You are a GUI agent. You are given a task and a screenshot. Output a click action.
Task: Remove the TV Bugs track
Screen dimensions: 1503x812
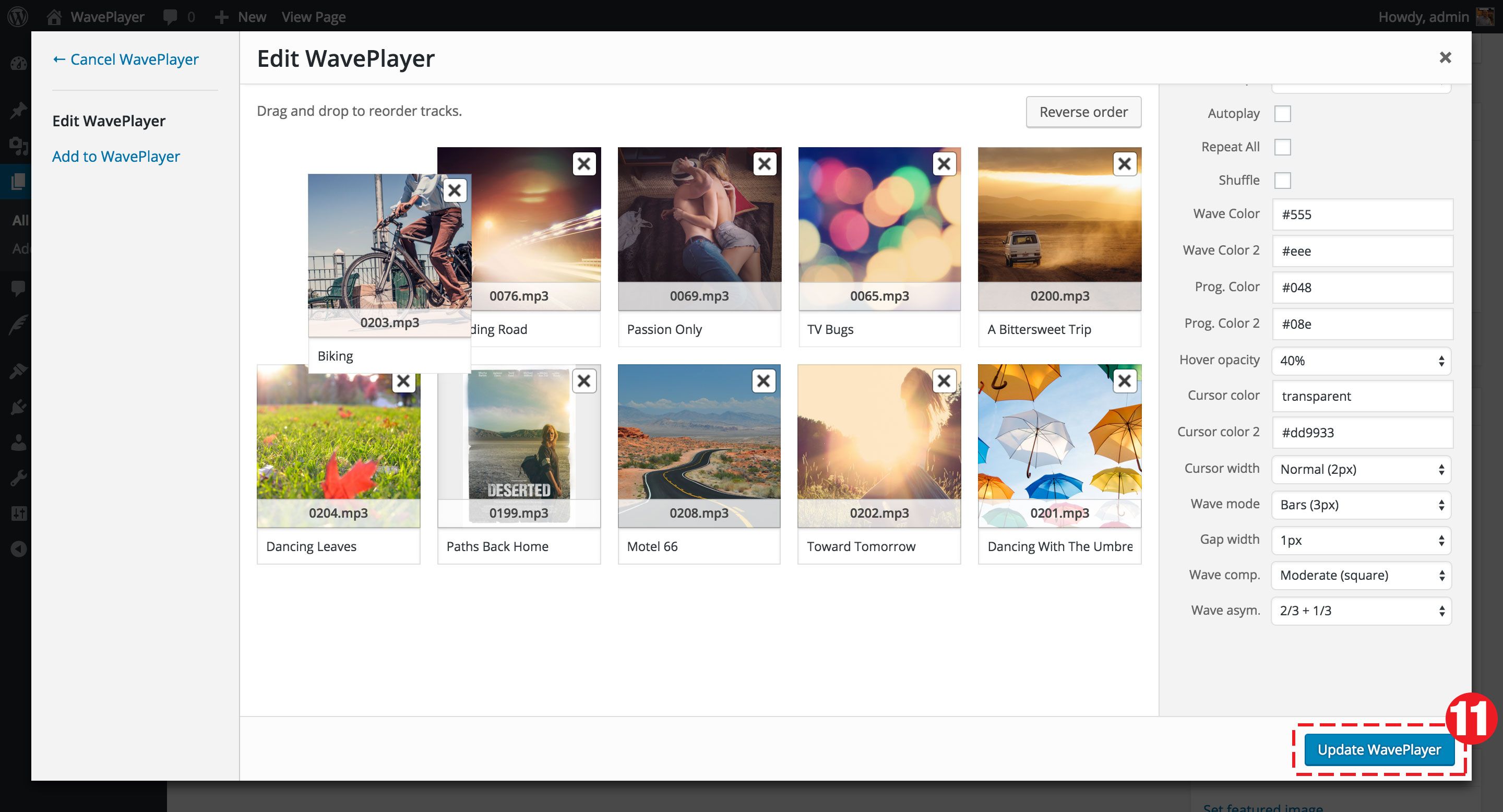click(944, 164)
